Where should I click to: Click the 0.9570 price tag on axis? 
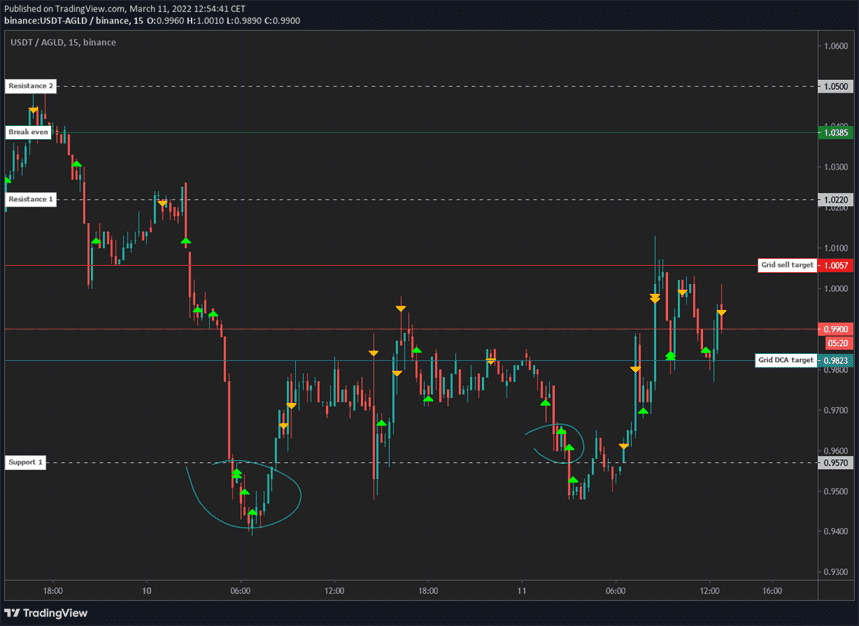[835, 463]
